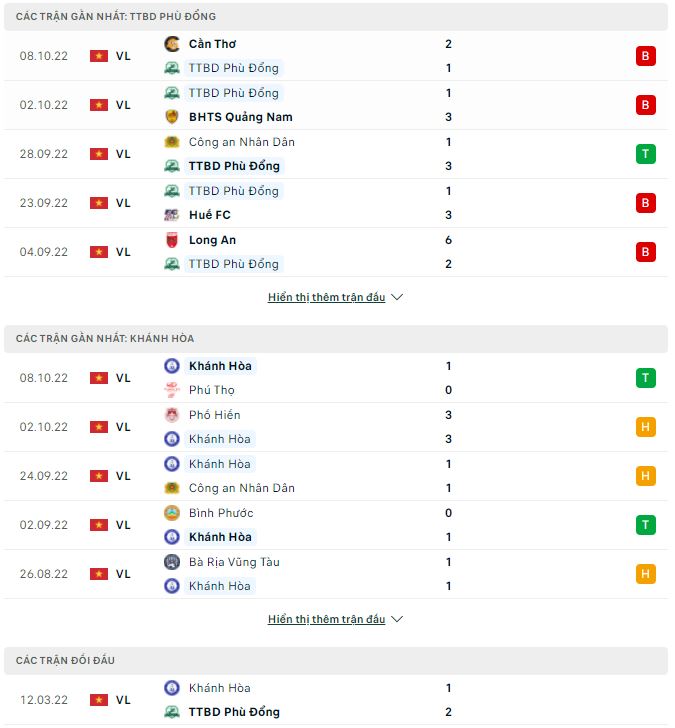Viewport: 675px width, 728px height.
Task: Click the chevron under the Khánh Hòa match list
Action: (x=397, y=619)
